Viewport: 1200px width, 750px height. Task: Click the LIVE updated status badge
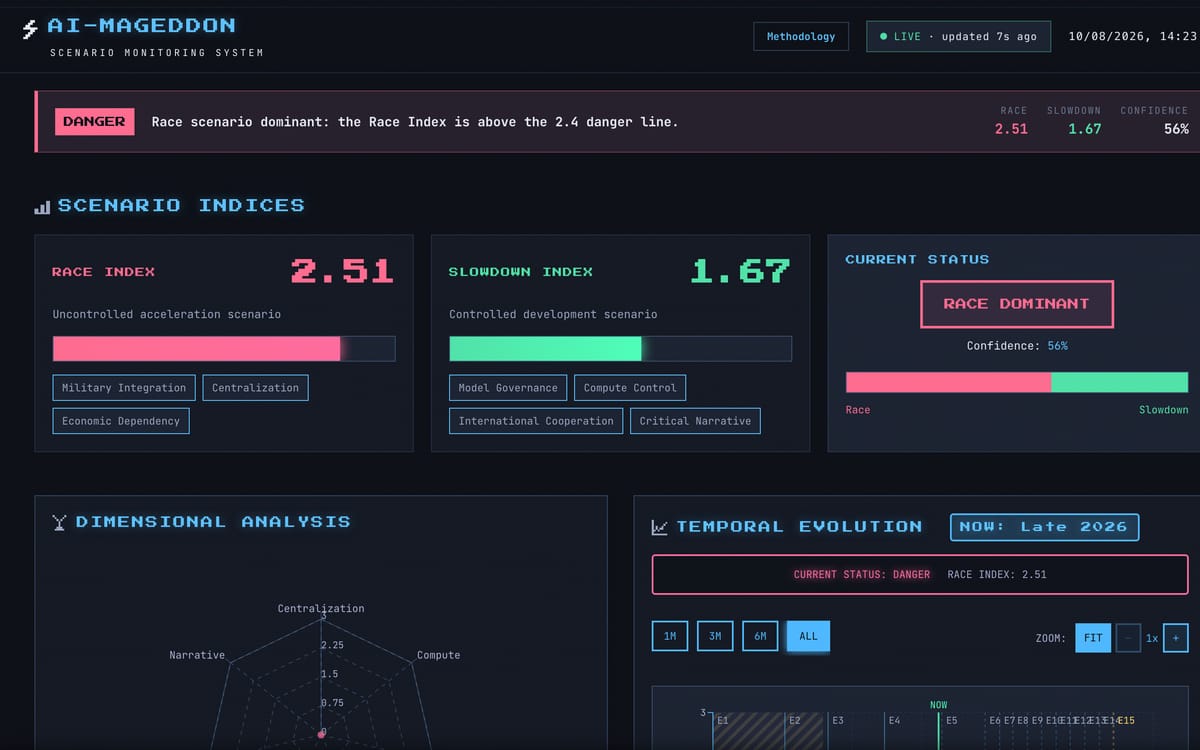[x=958, y=37]
